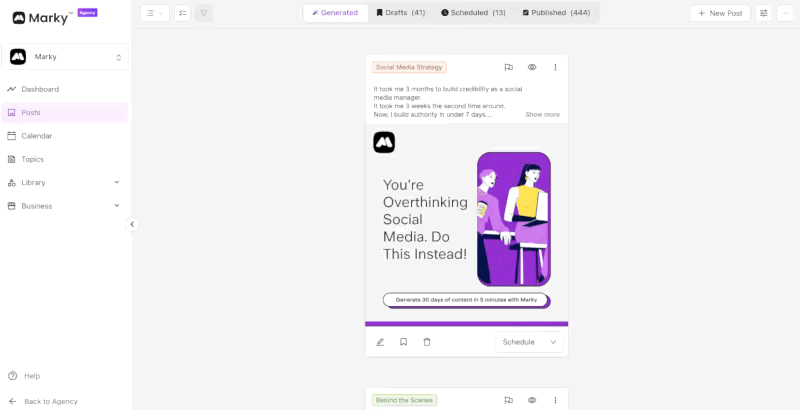
Task: Expand the Business section in the sidebar
Action: pos(64,206)
